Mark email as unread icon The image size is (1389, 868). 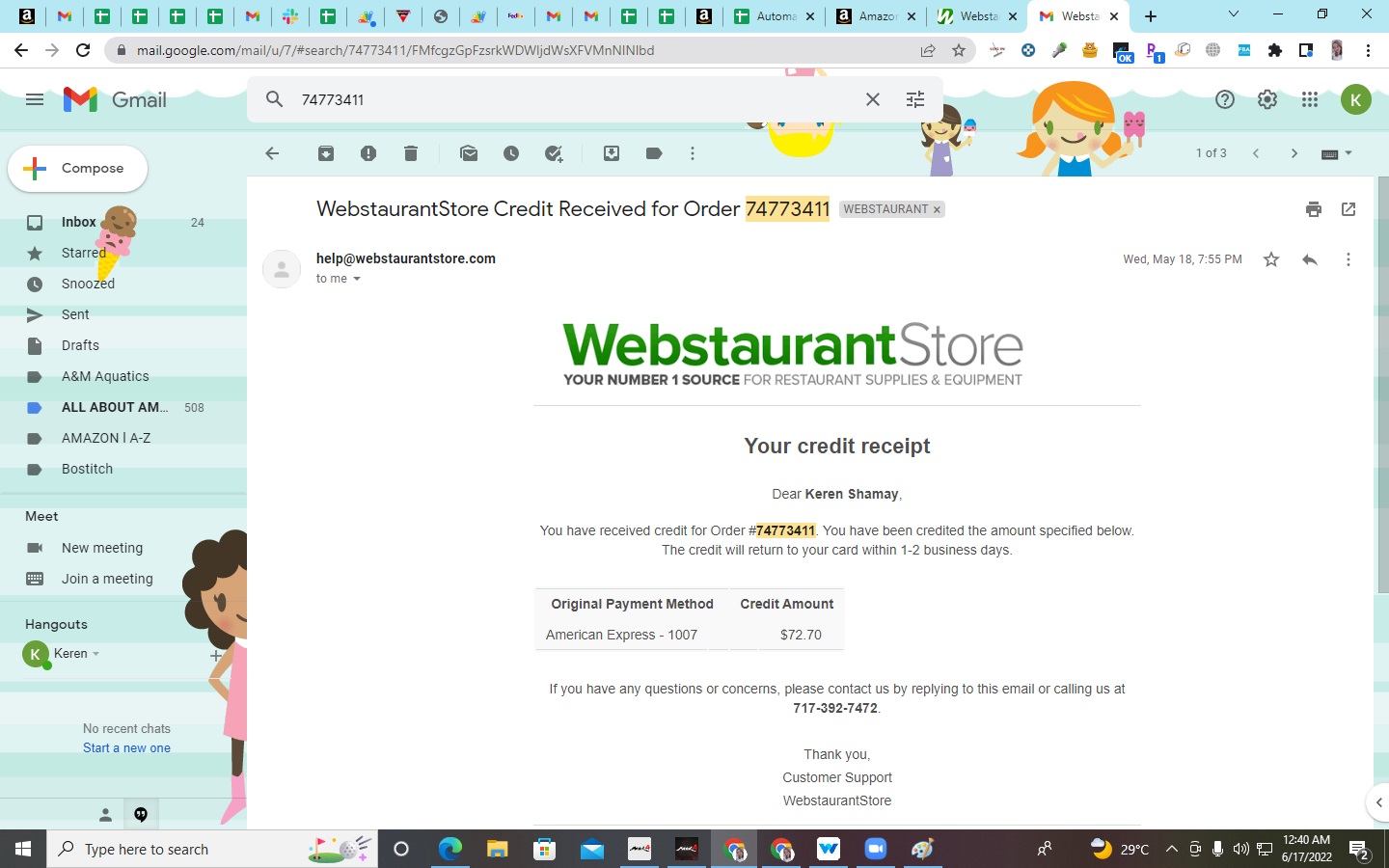click(x=469, y=153)
